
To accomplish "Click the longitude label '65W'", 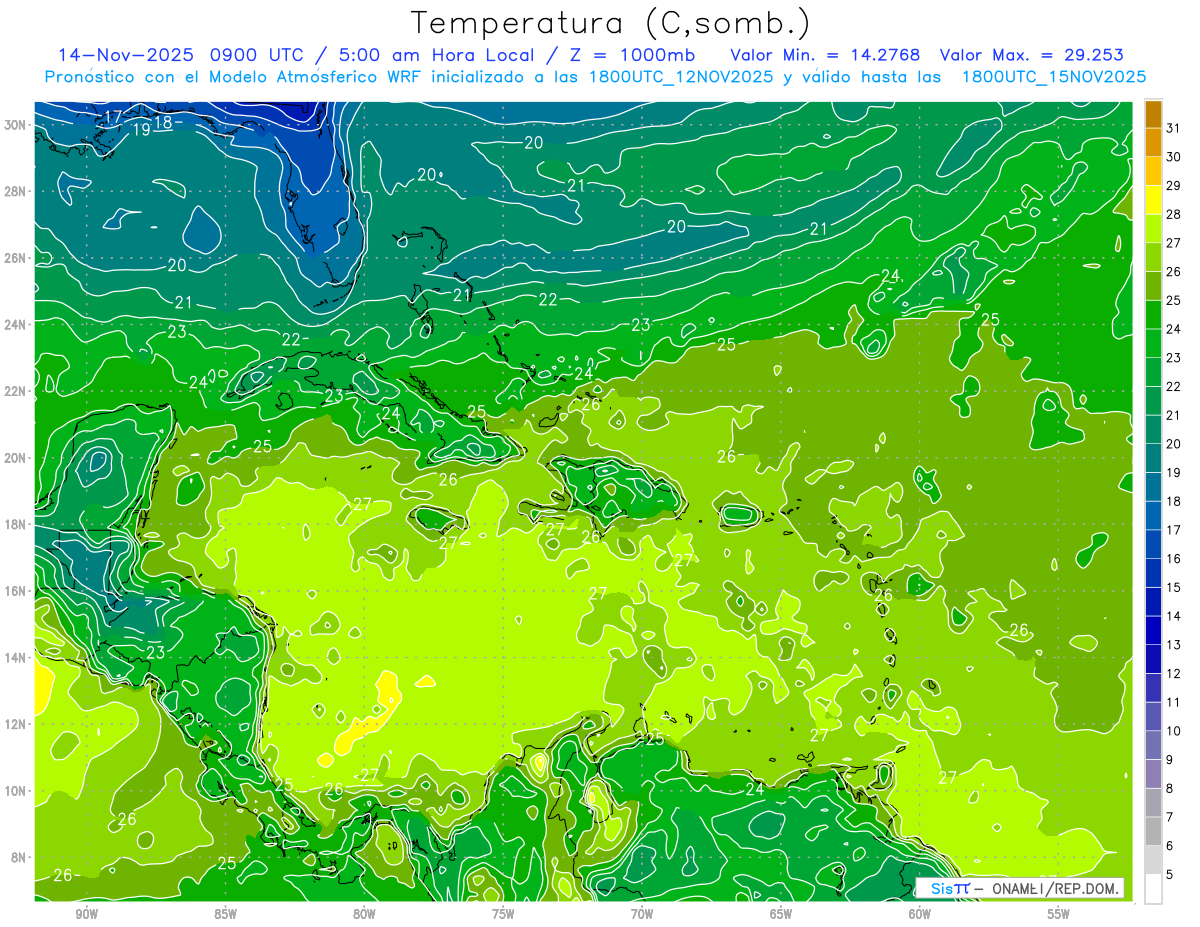I will pyautogui.click(x=781, y=913).
